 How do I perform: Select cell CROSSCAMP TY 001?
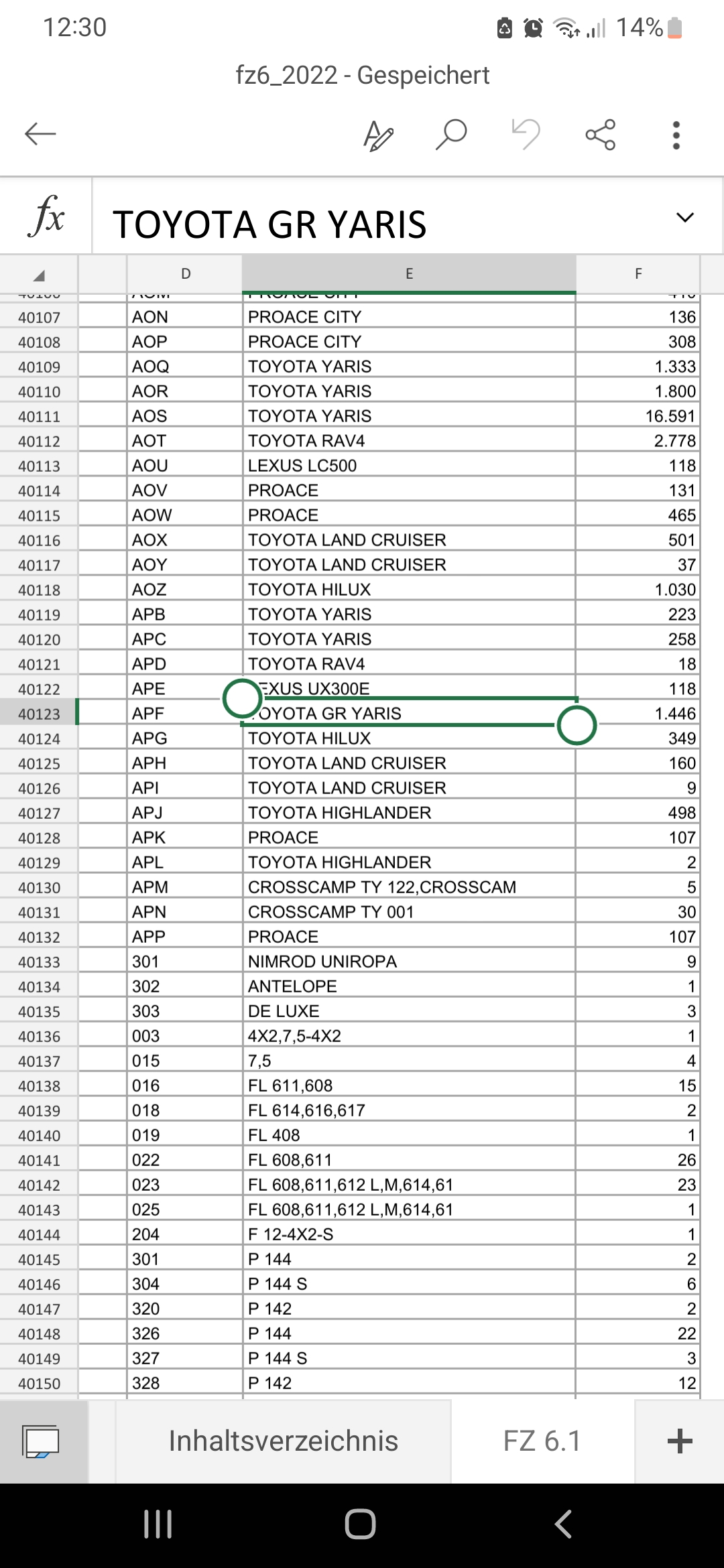(x=409, y=912)
